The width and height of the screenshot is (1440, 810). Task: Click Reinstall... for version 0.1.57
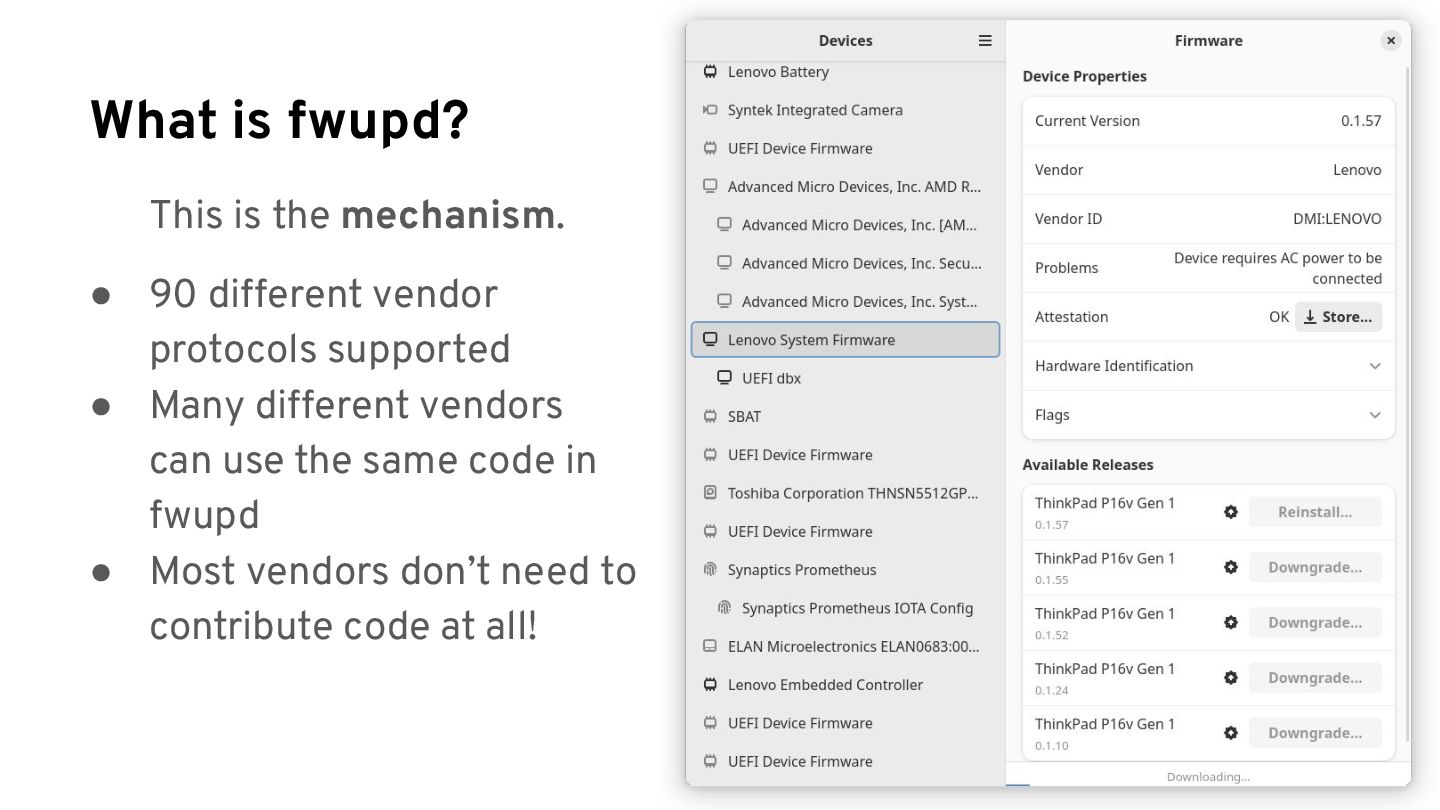coord(1315,512)
